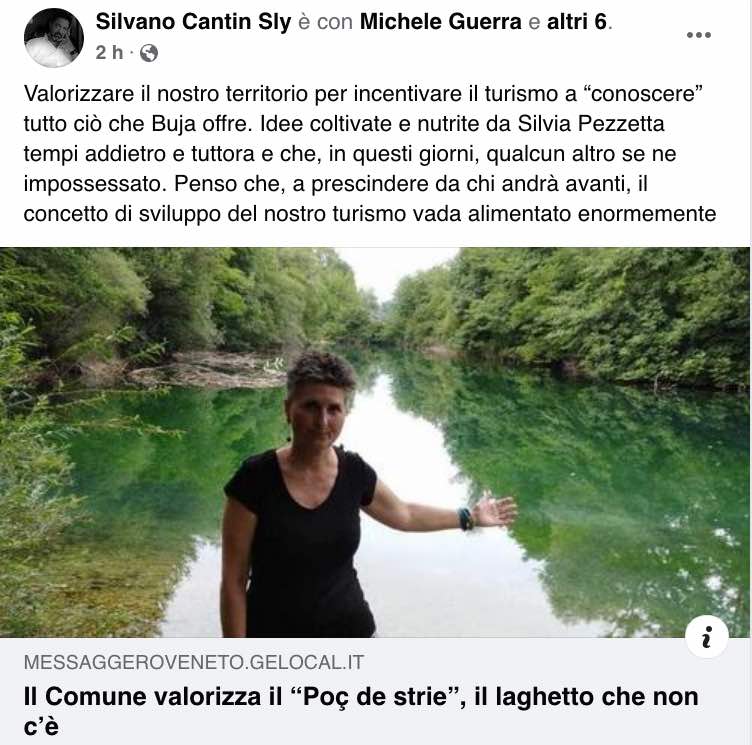Show the 'altri 6' tagged people

coord(577,22)
